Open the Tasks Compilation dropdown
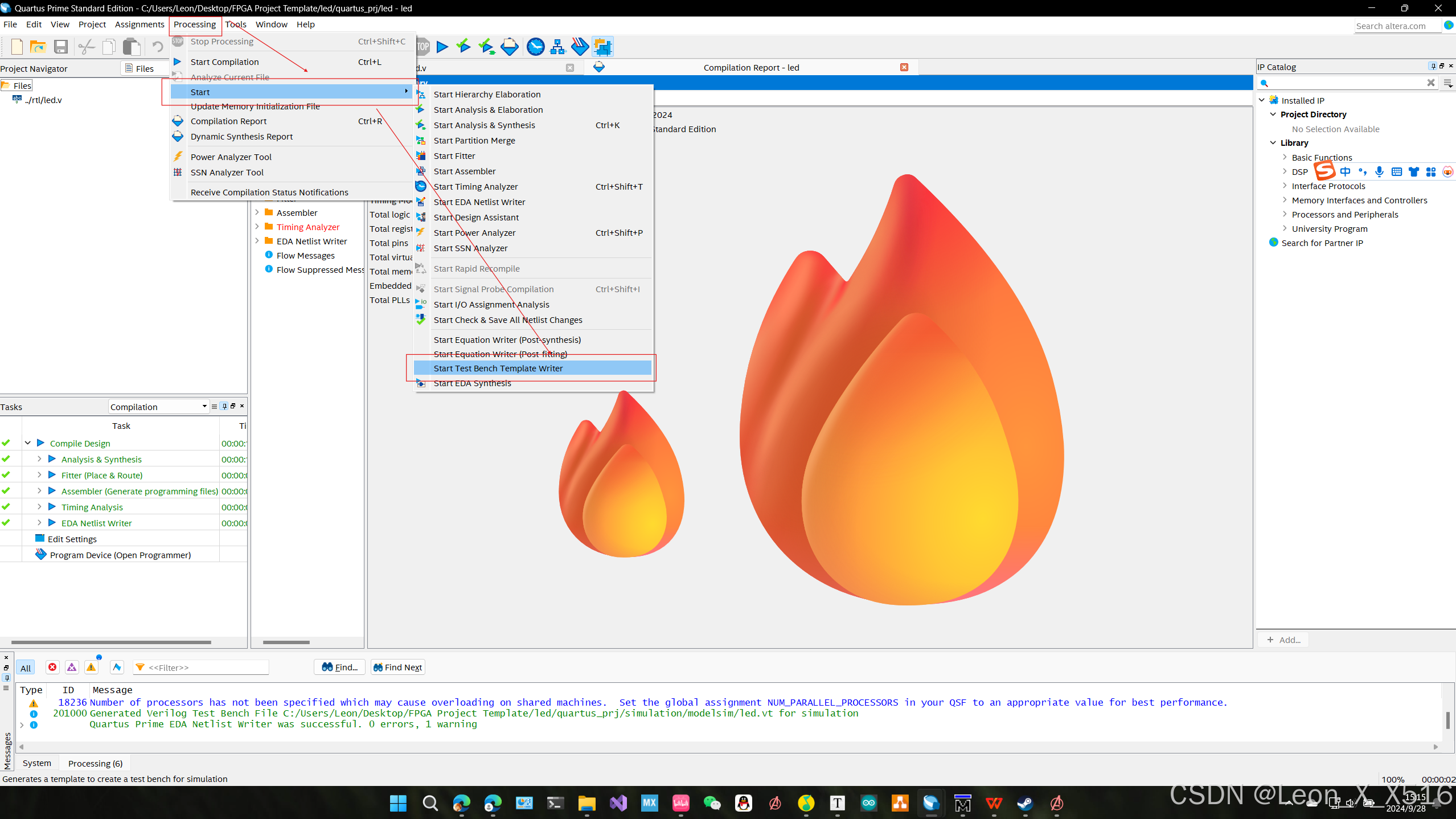This screenshot has height=819, width=1456. click(x=158, y=407)
